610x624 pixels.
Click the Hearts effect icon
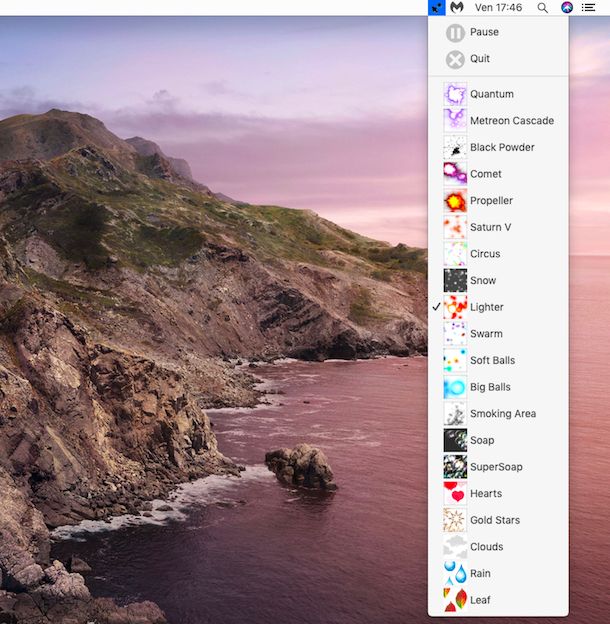click(x=455, y=493)
